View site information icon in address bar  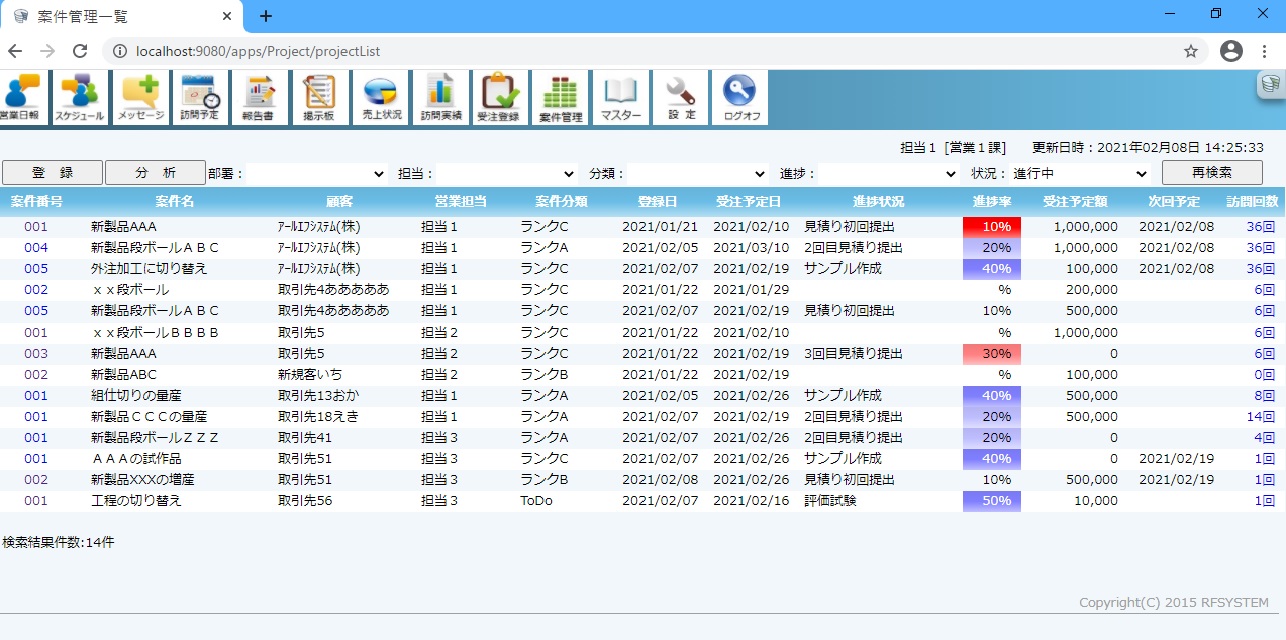pyautogui.click(x=120, y=51)
